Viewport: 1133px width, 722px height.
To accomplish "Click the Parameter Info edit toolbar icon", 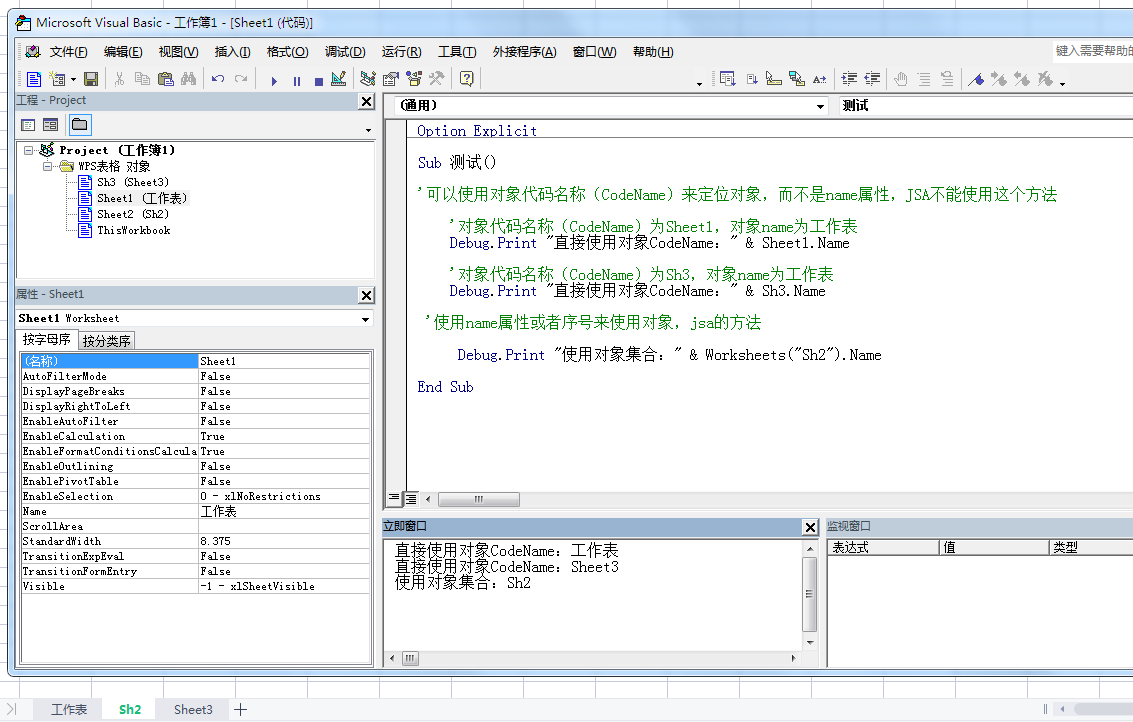I will coord(797,79).
